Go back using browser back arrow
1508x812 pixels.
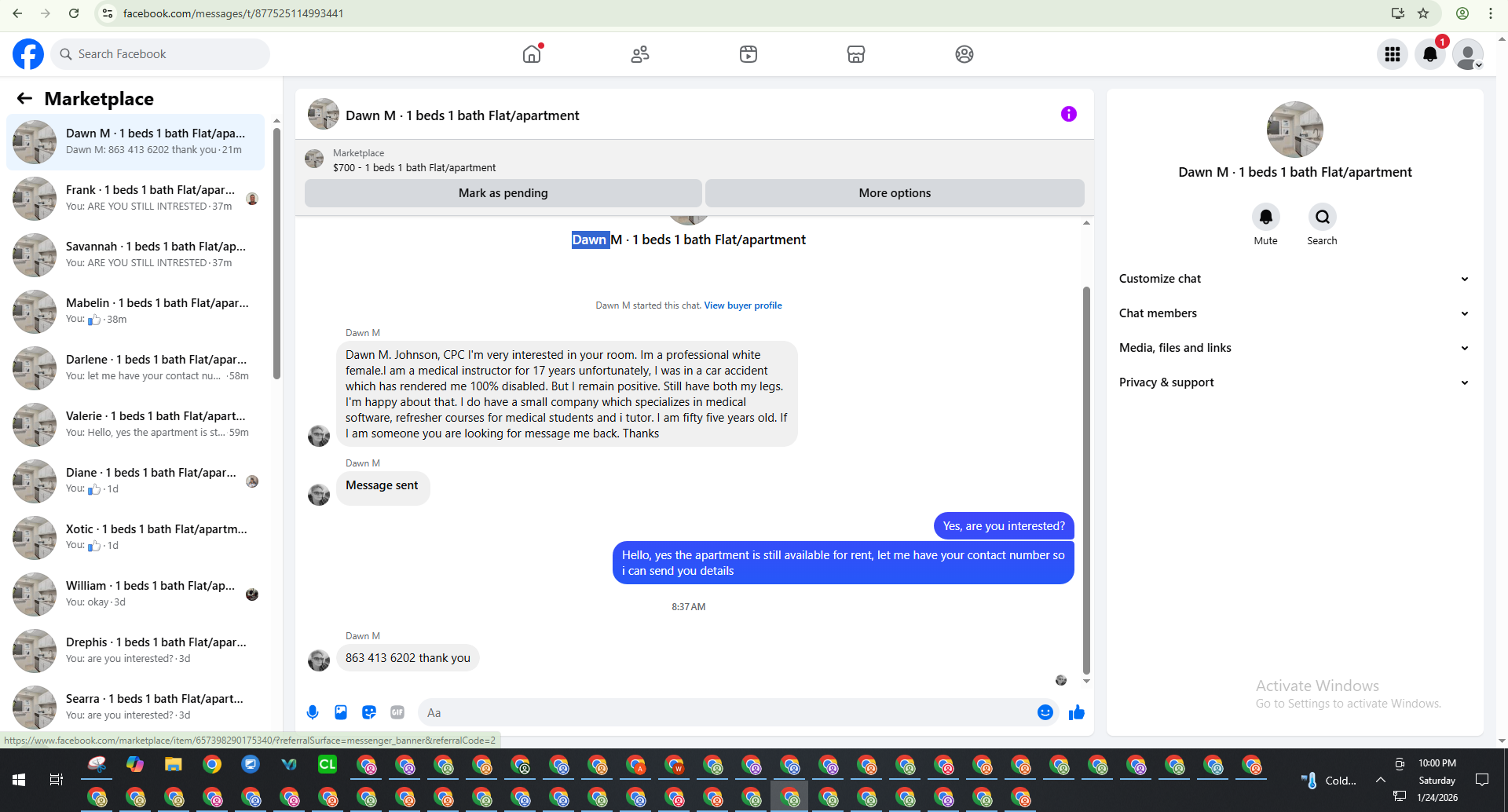(17, 13)
